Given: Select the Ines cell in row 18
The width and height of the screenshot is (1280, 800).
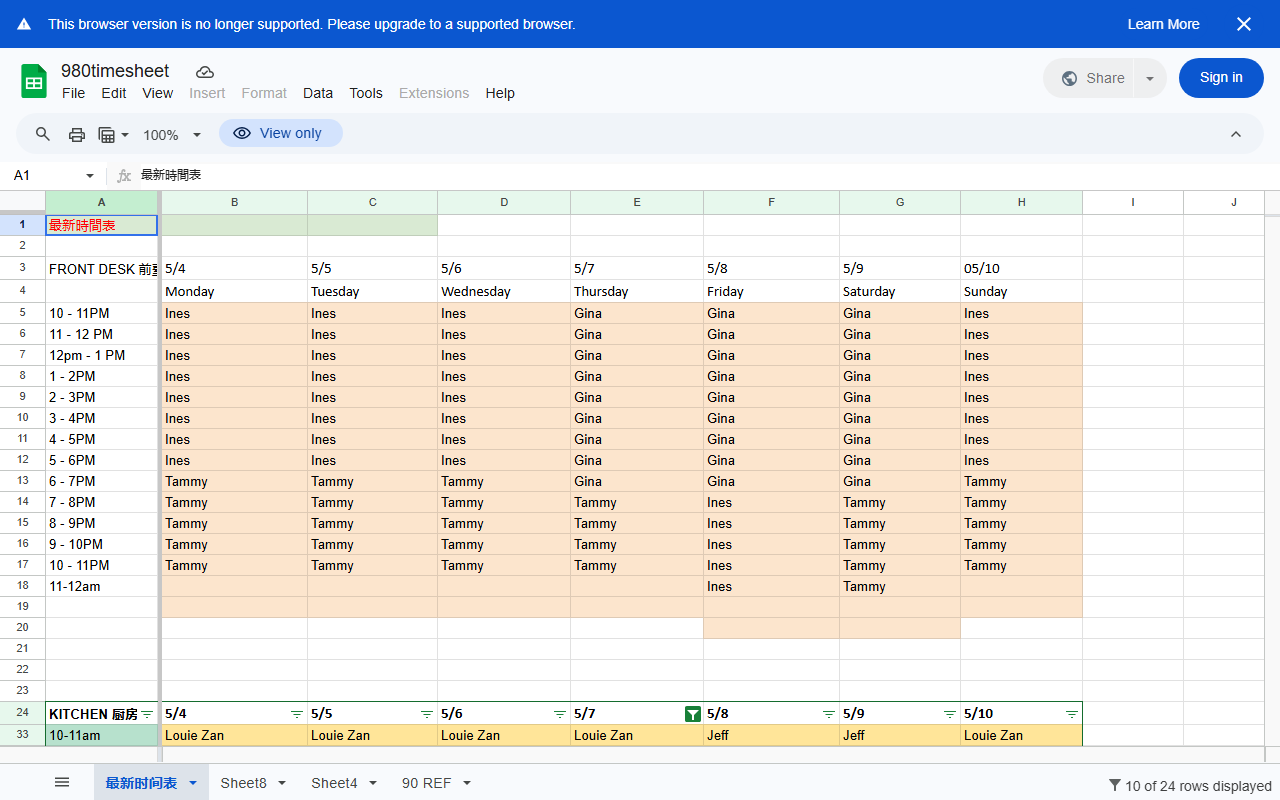Looking at the screenshot, I should pos(771,586).
